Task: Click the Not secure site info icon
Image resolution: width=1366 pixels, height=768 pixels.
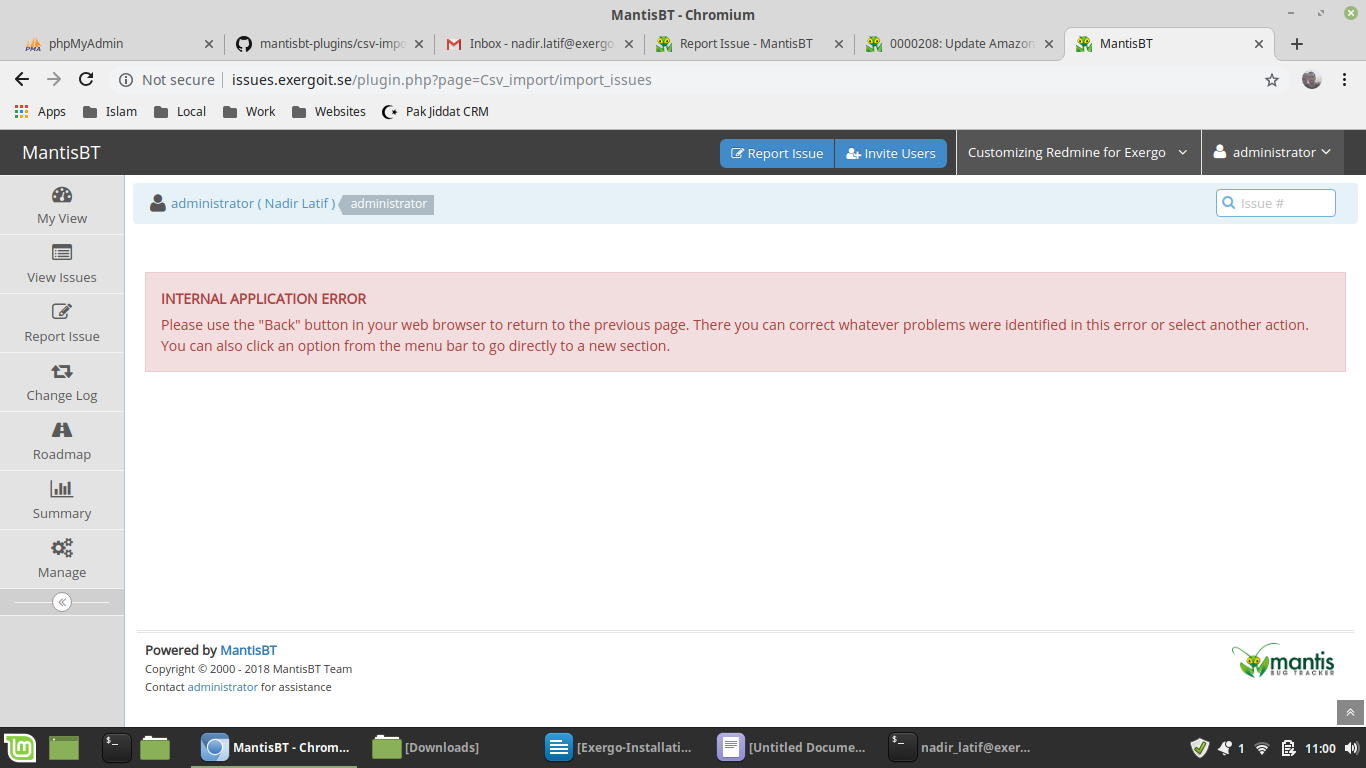Action: [x=127, y=80]
